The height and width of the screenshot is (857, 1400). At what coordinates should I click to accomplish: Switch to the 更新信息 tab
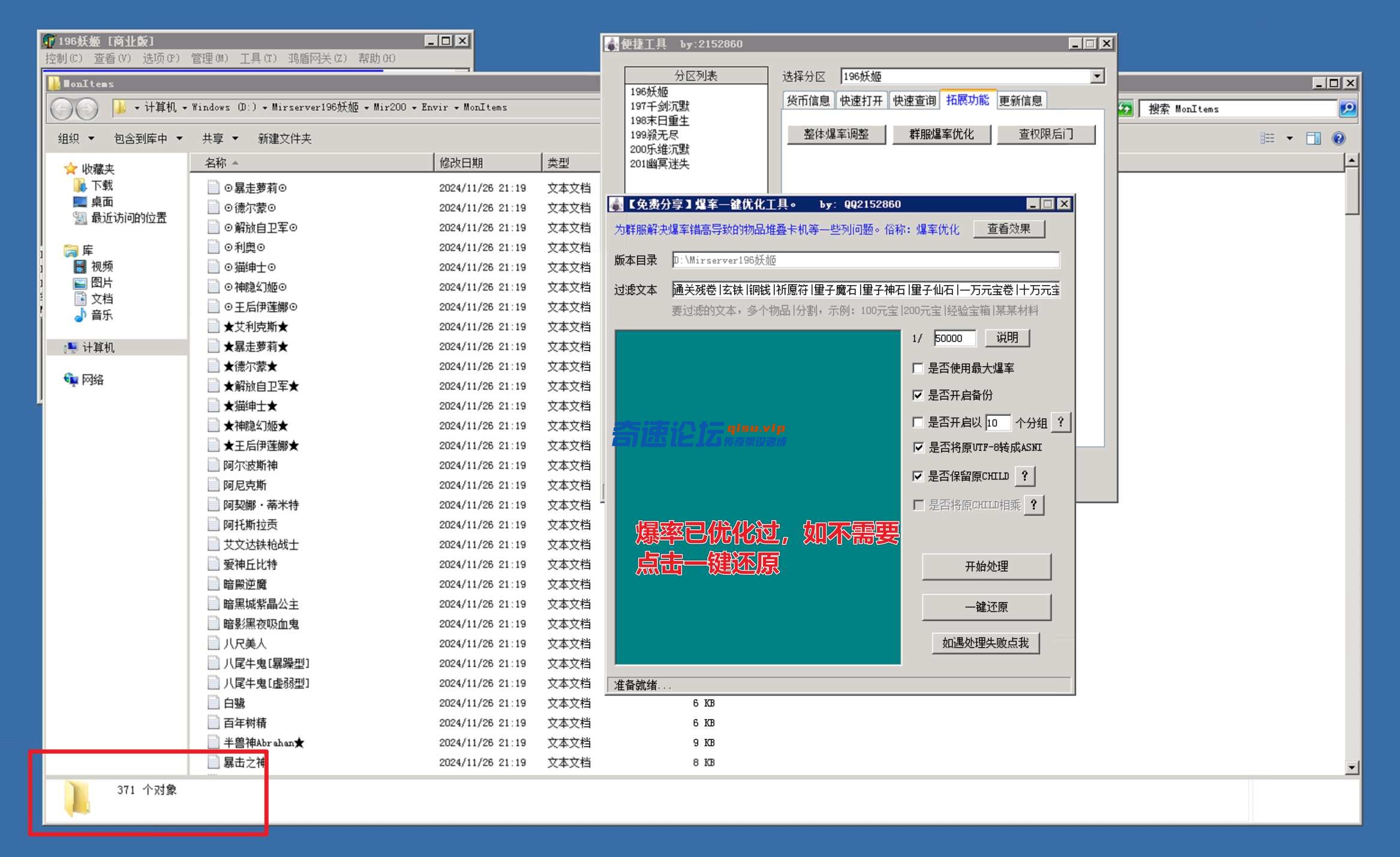pos(1021,100)
